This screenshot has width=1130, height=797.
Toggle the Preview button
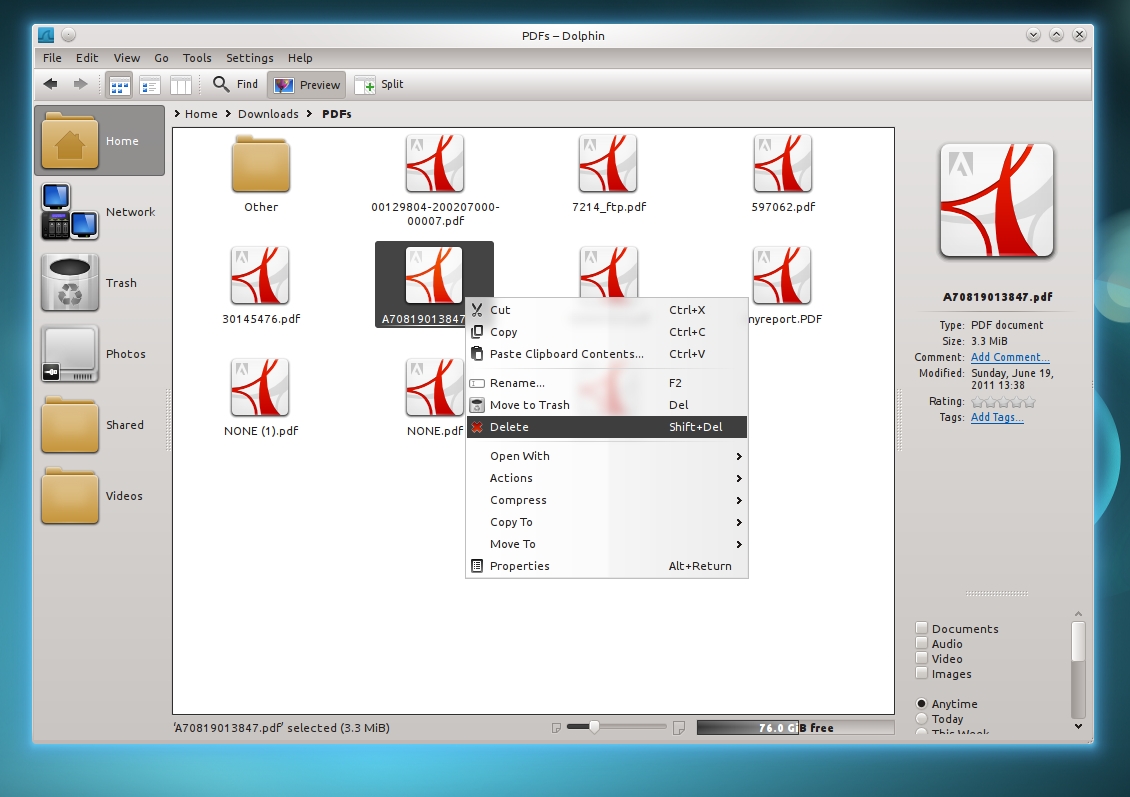pos(306,85)
